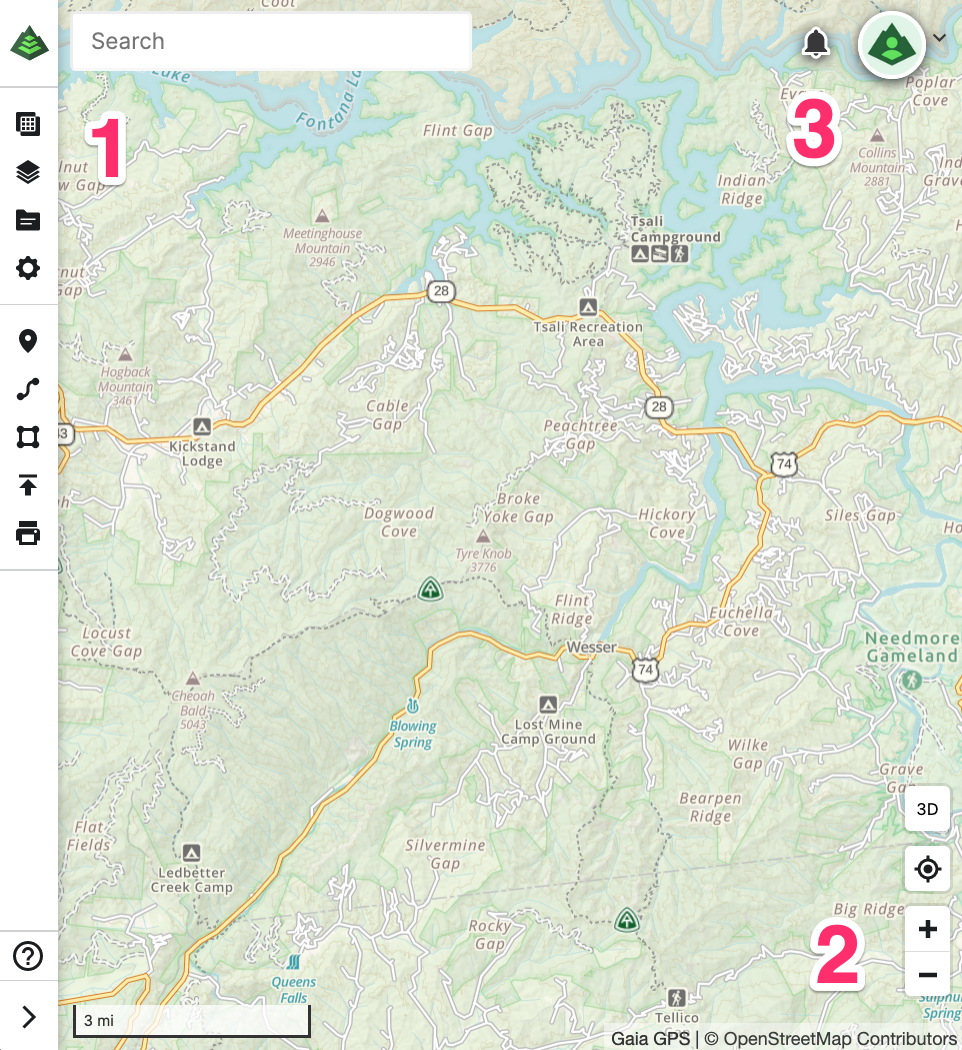Select the draw area polygon tool

pyautogui.click(x=28, y=437)
